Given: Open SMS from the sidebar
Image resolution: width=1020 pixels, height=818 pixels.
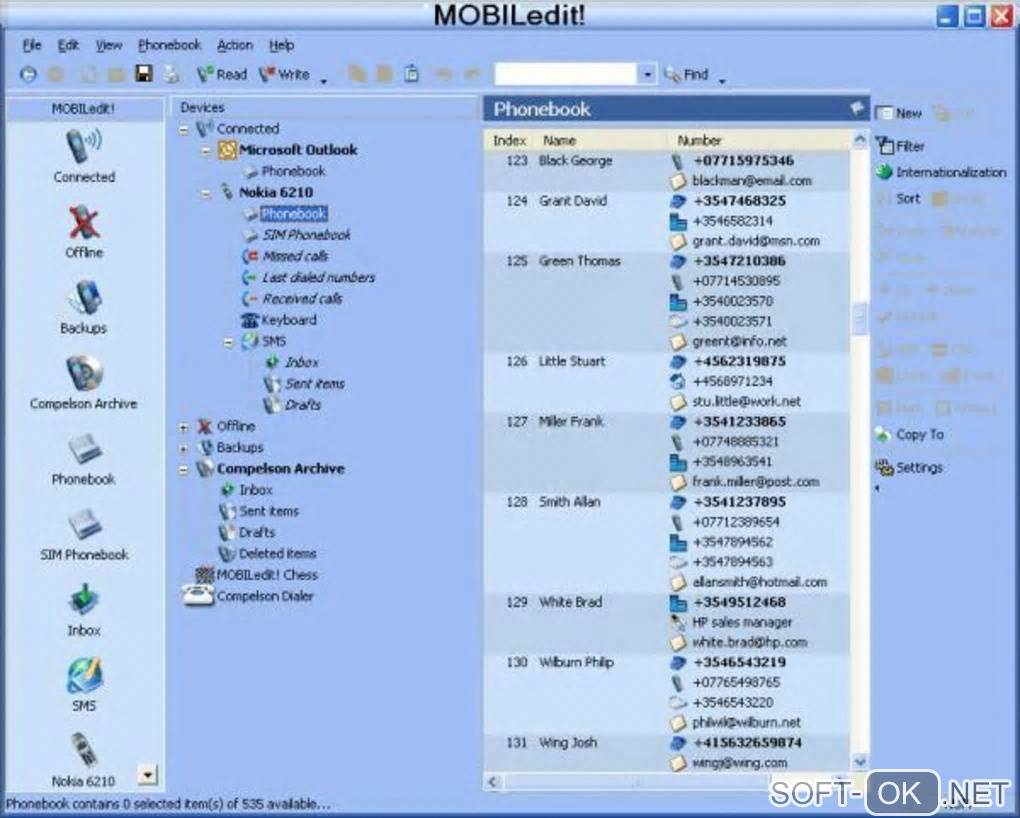Looking at the screenshot, I should click(84, 685).
